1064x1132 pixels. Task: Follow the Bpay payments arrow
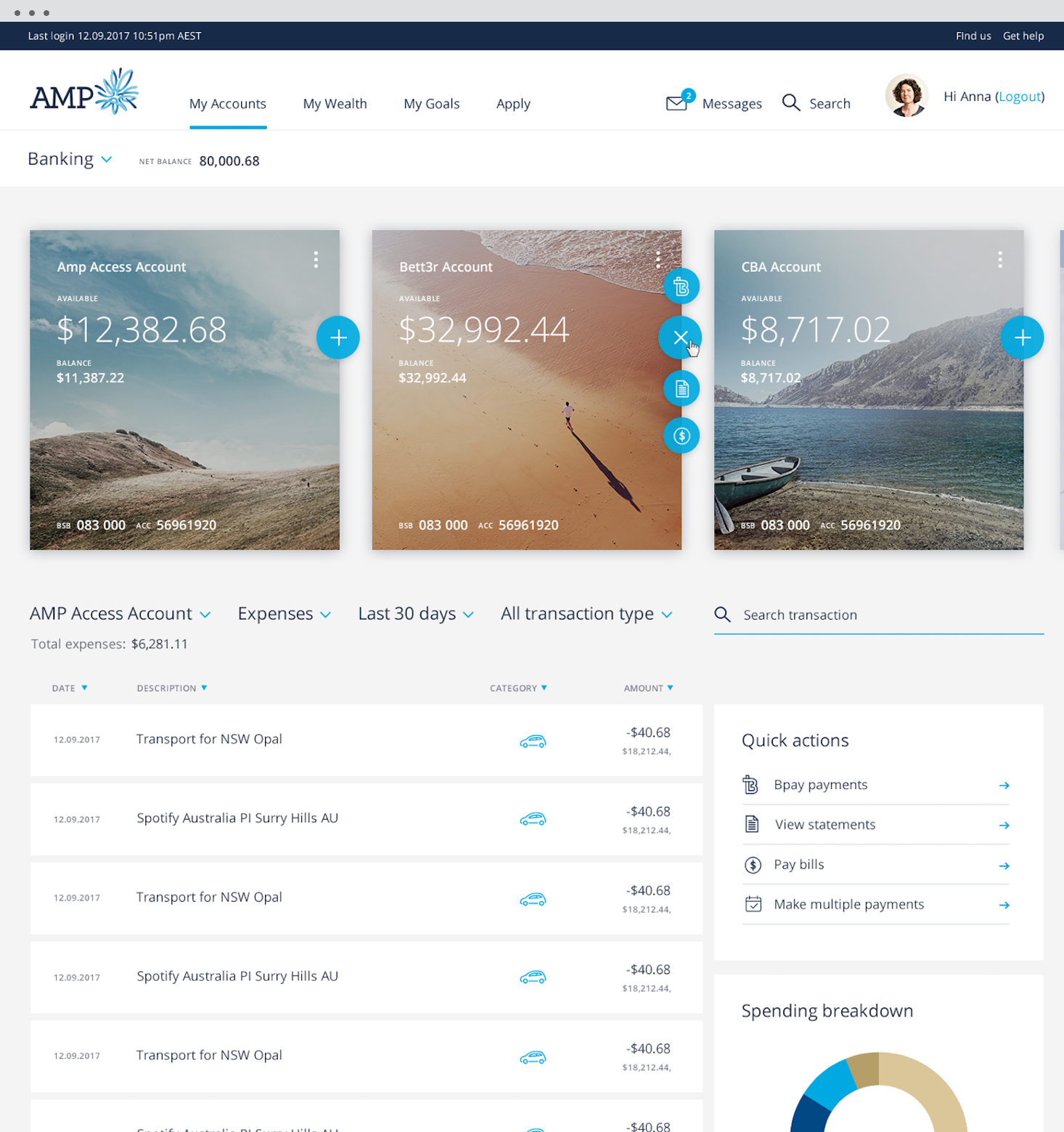coord(1004,785)
